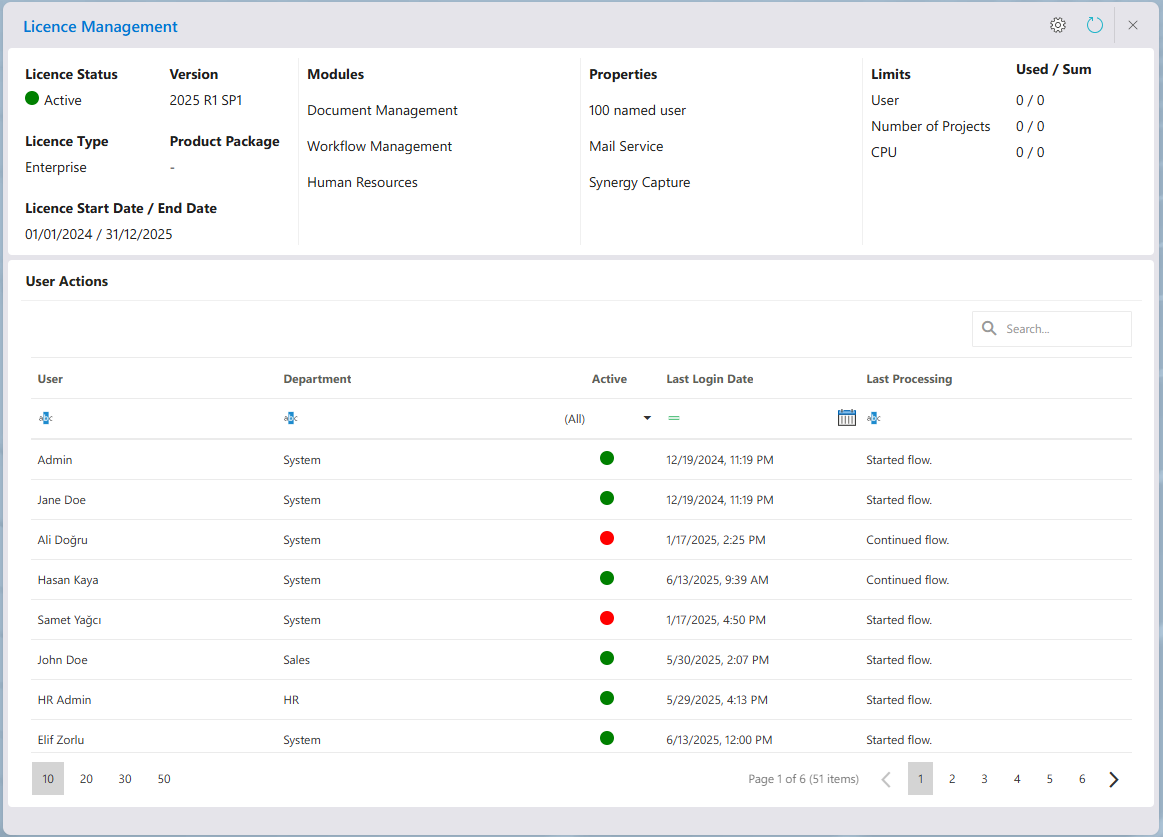Sort by Last Processing column header

(909, 379)
